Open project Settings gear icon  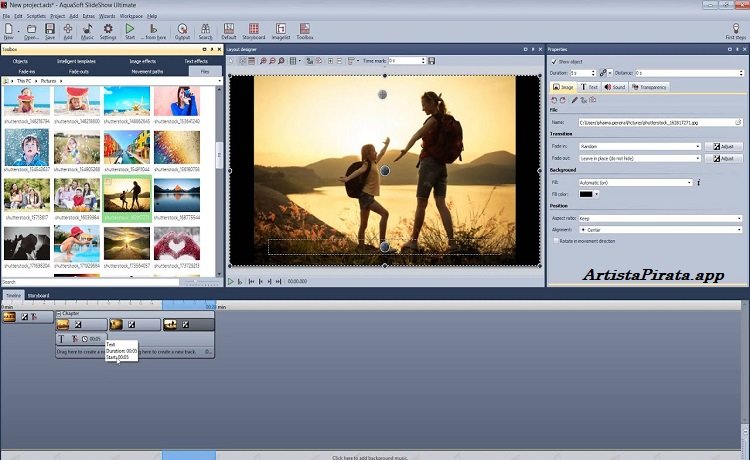click(108, 30)
